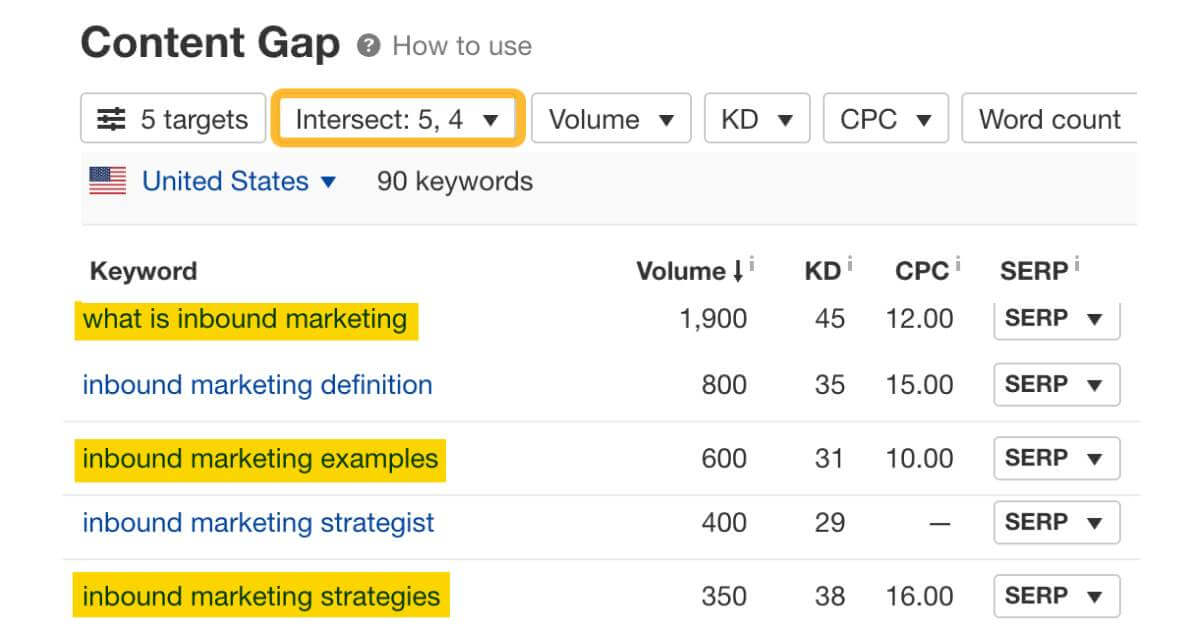
Task: Click the KD value 45
Action: pyautogui.click(x=829, y=319)
